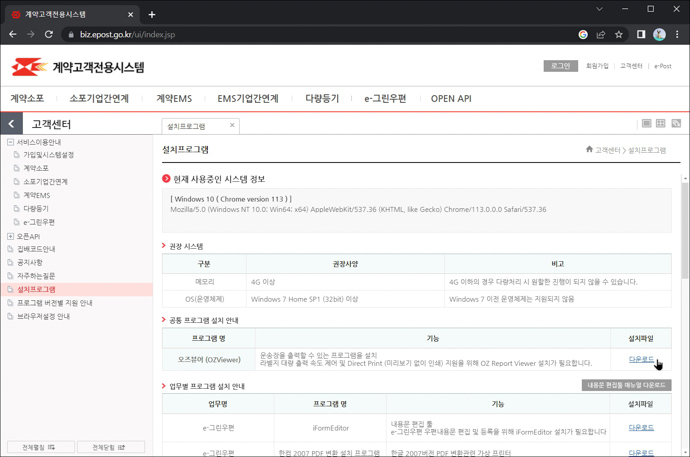Select the 계약고객전용시스템 browser tab
690x457 pixels.
click(73, 15)
